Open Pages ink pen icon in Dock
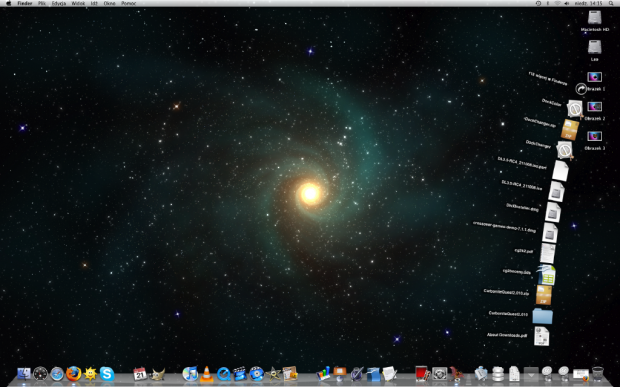The image size is (620, 387). (x=356, y=374)
